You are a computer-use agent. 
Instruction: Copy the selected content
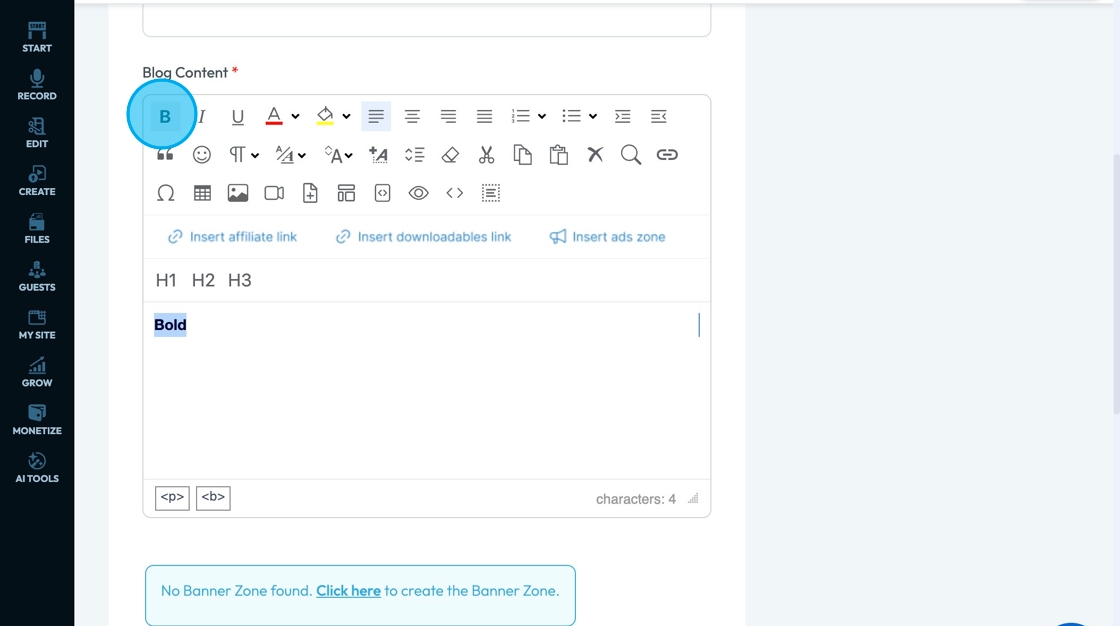523,155
